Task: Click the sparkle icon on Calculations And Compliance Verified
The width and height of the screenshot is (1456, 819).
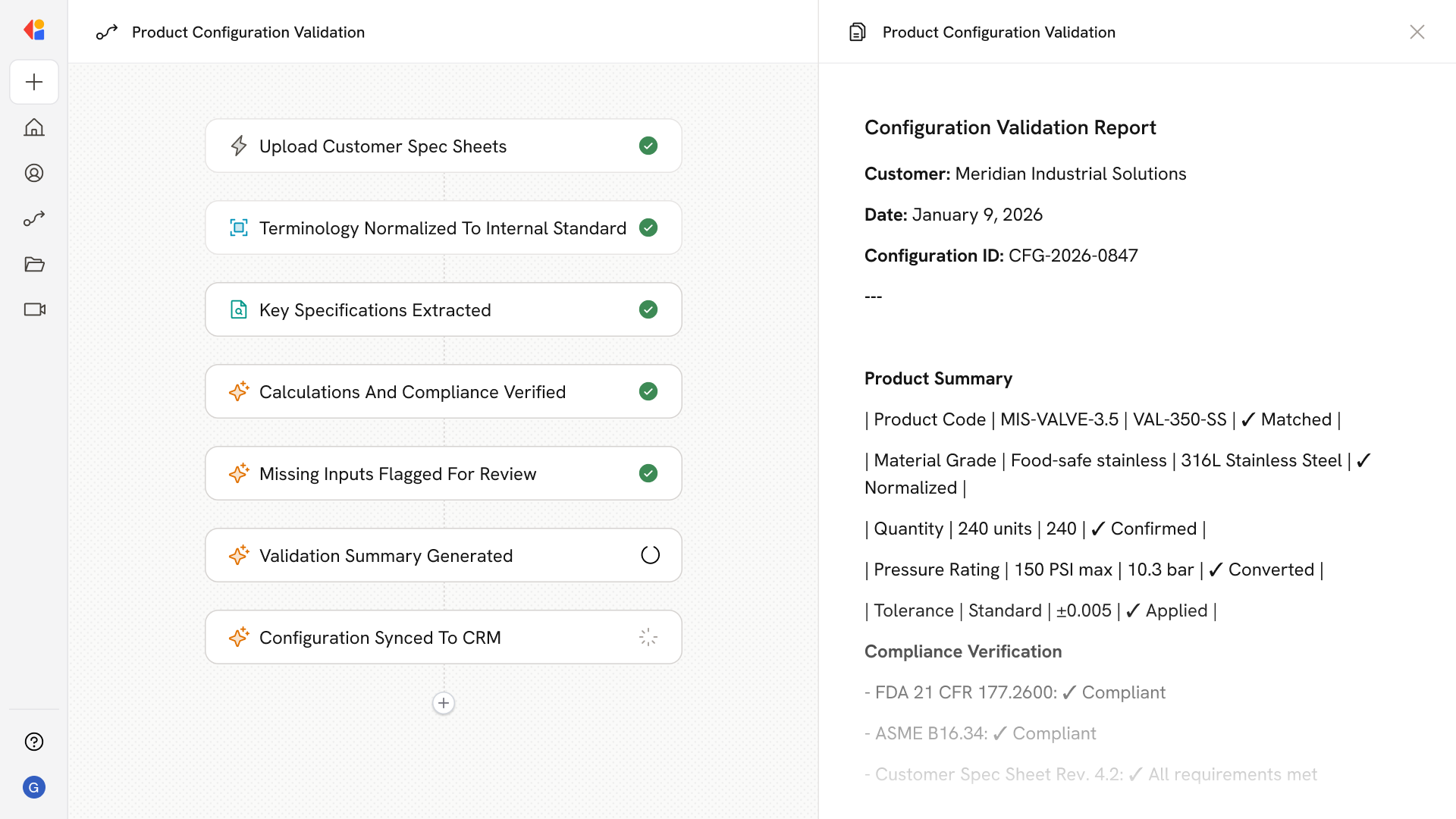Action: pyautogui.click(x=239, y=391)
